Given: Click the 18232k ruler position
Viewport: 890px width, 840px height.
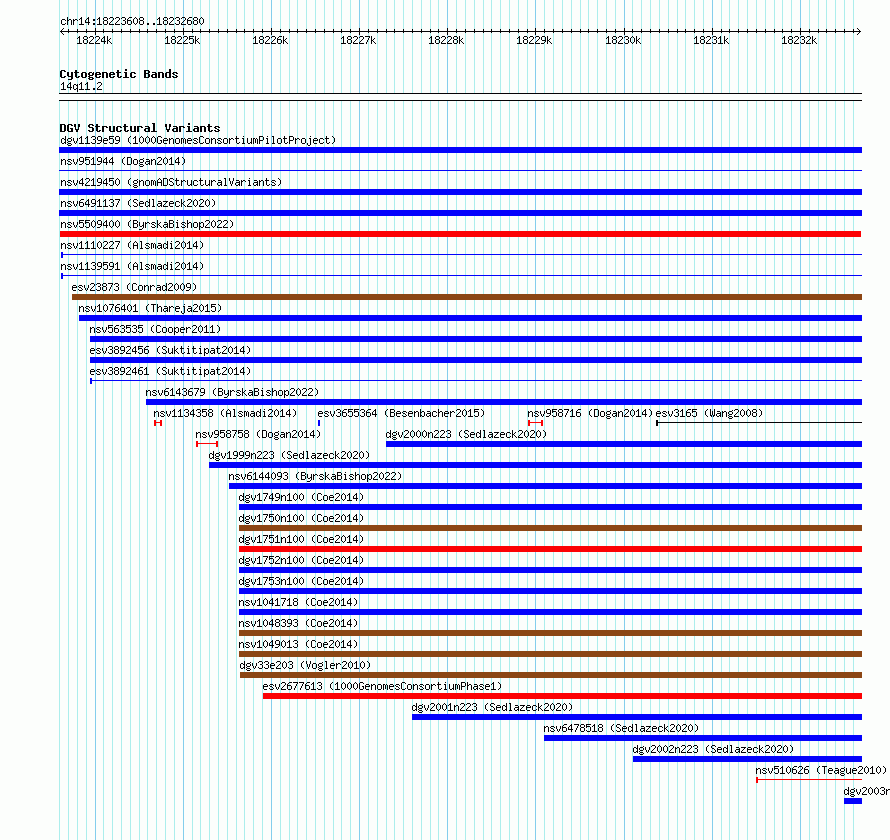Looking at the screenshot, I should pyautogui.click(x=799, y=40).
